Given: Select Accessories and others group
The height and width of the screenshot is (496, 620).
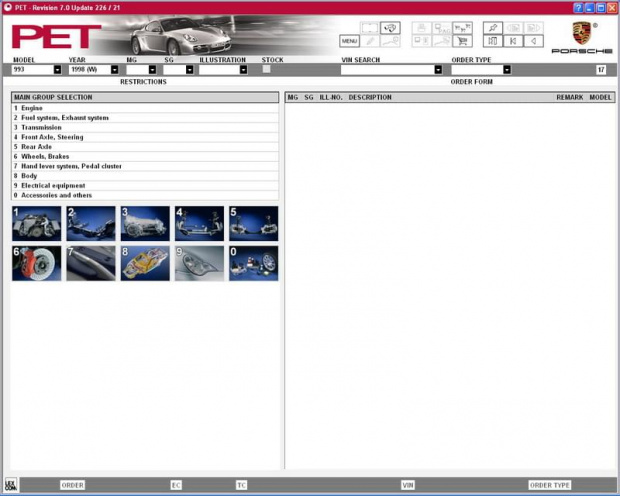Looking at the screenshot, I should 145,195.
